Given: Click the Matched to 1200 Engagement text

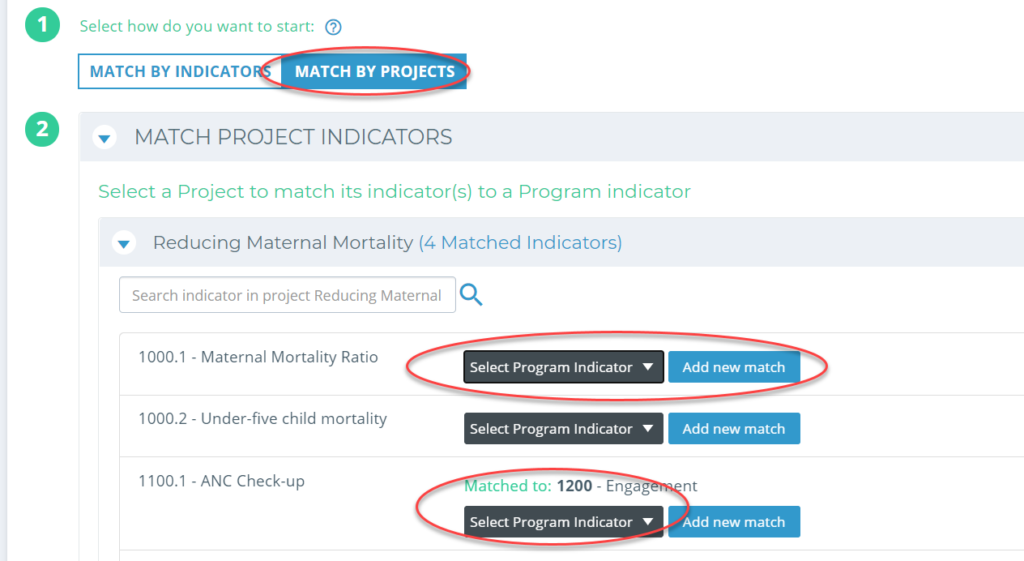Looking at the screenshot, I should pos(581,486).
